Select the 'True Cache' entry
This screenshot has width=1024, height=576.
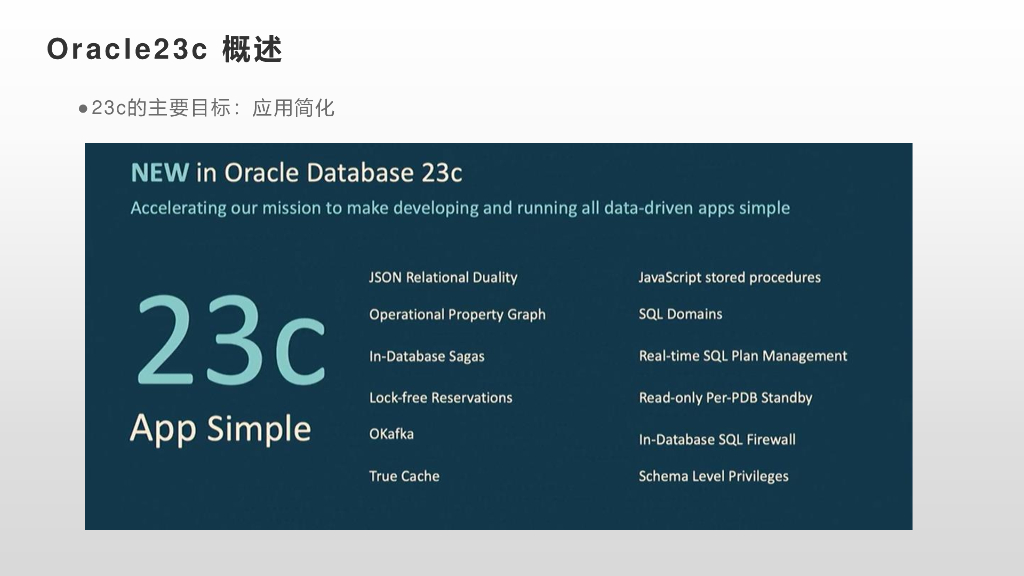click(x=404, y=476)
